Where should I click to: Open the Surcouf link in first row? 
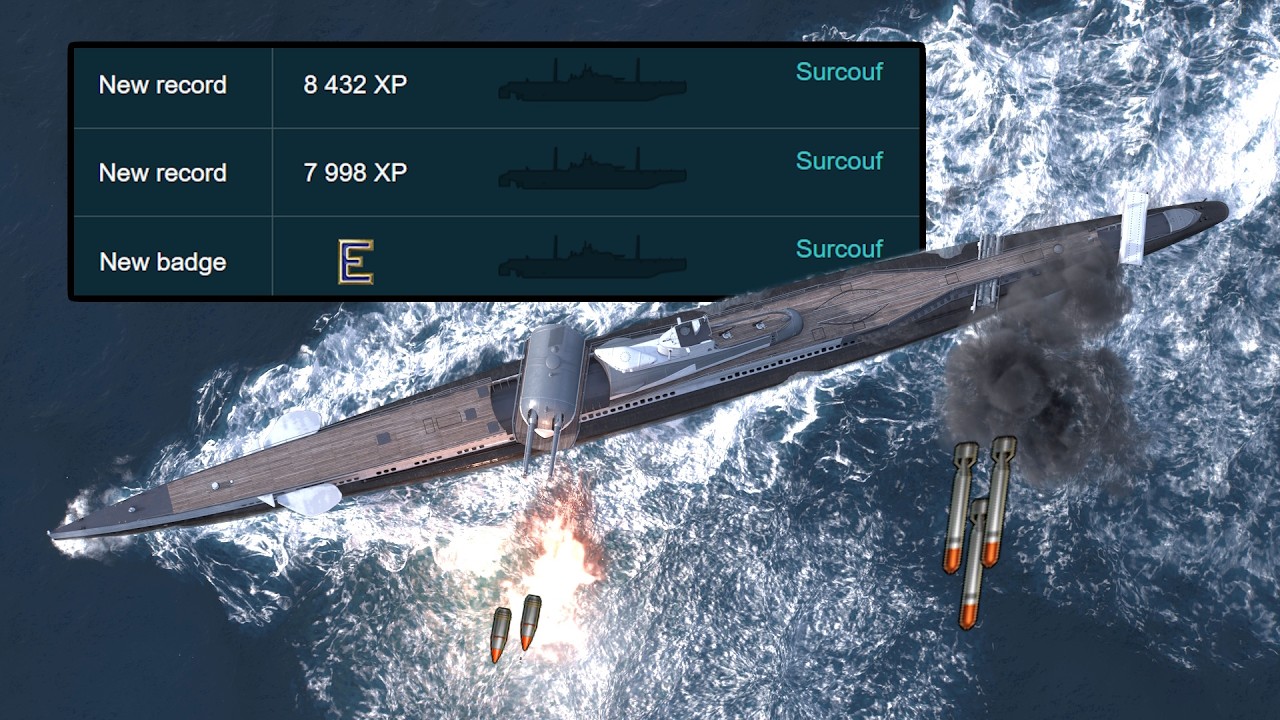(839, 72)
